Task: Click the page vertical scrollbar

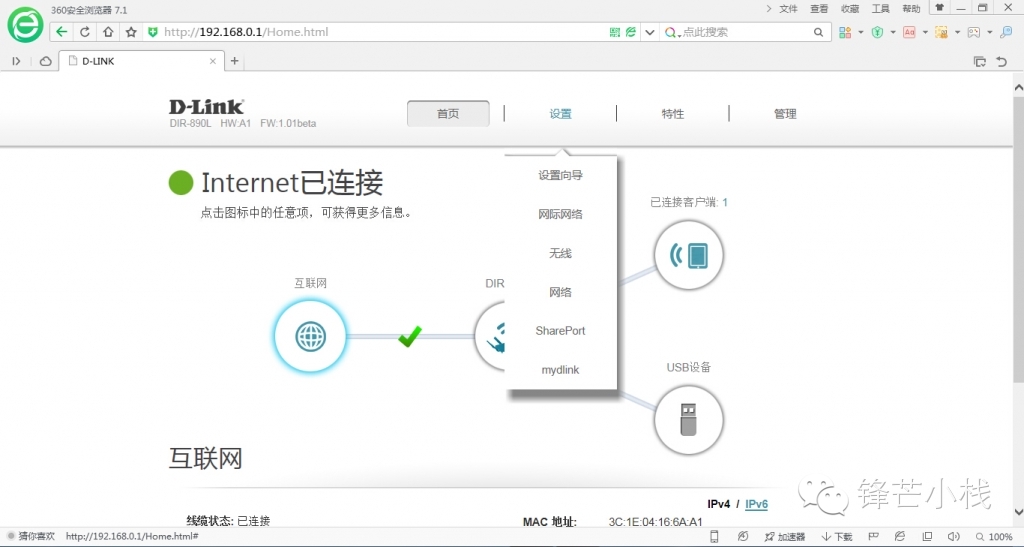Action: tap(1018, 240)
